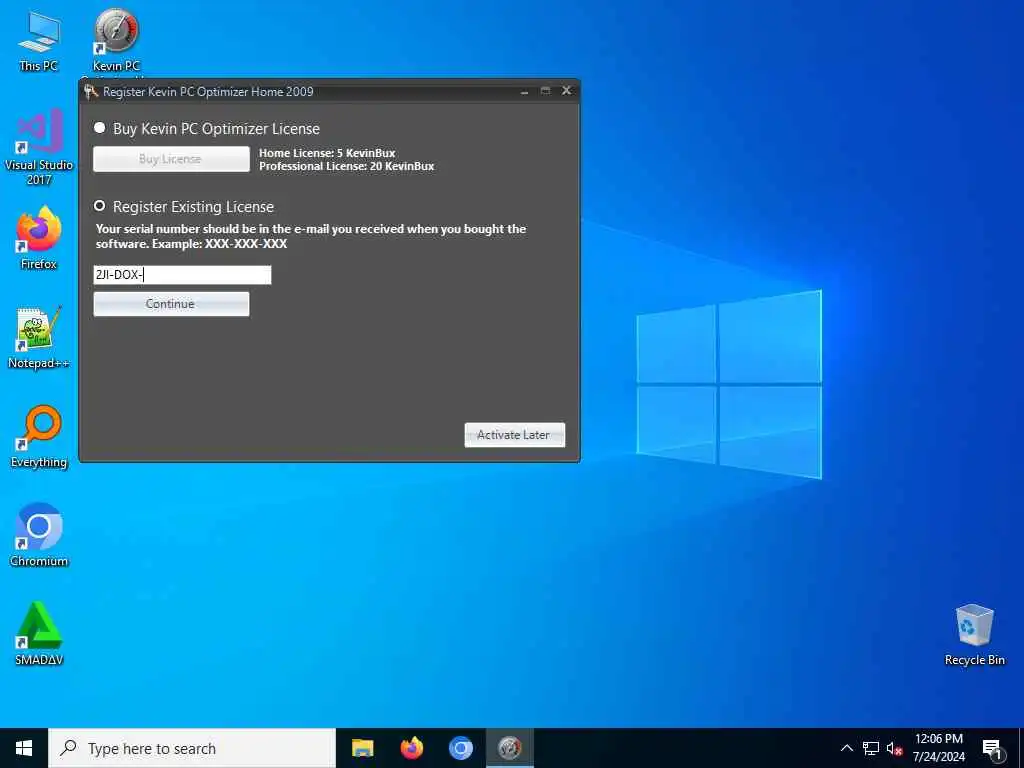Select Register Existing License radio button

click(99, 206)
